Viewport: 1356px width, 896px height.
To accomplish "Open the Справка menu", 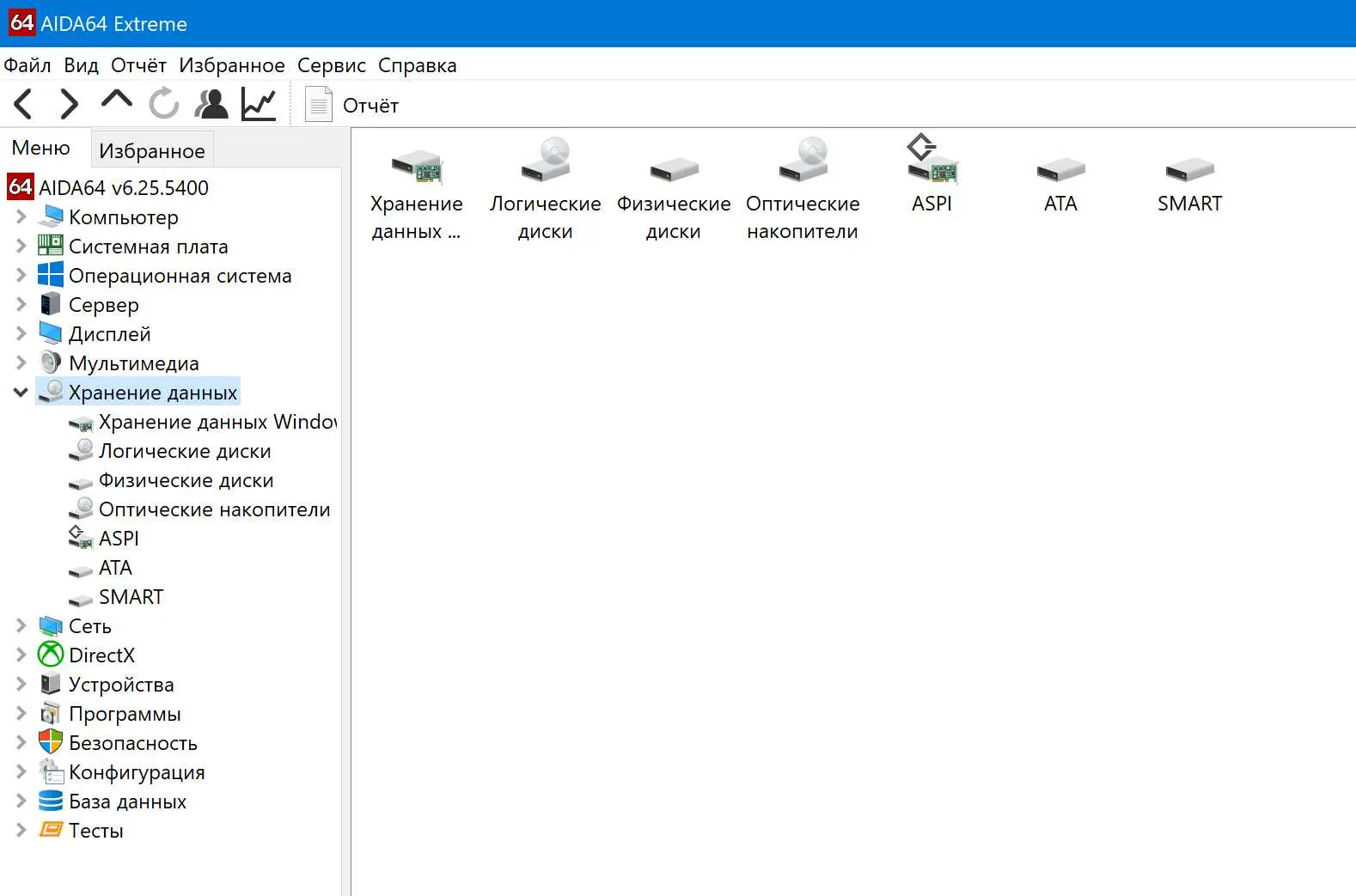I will pos(418,65).
